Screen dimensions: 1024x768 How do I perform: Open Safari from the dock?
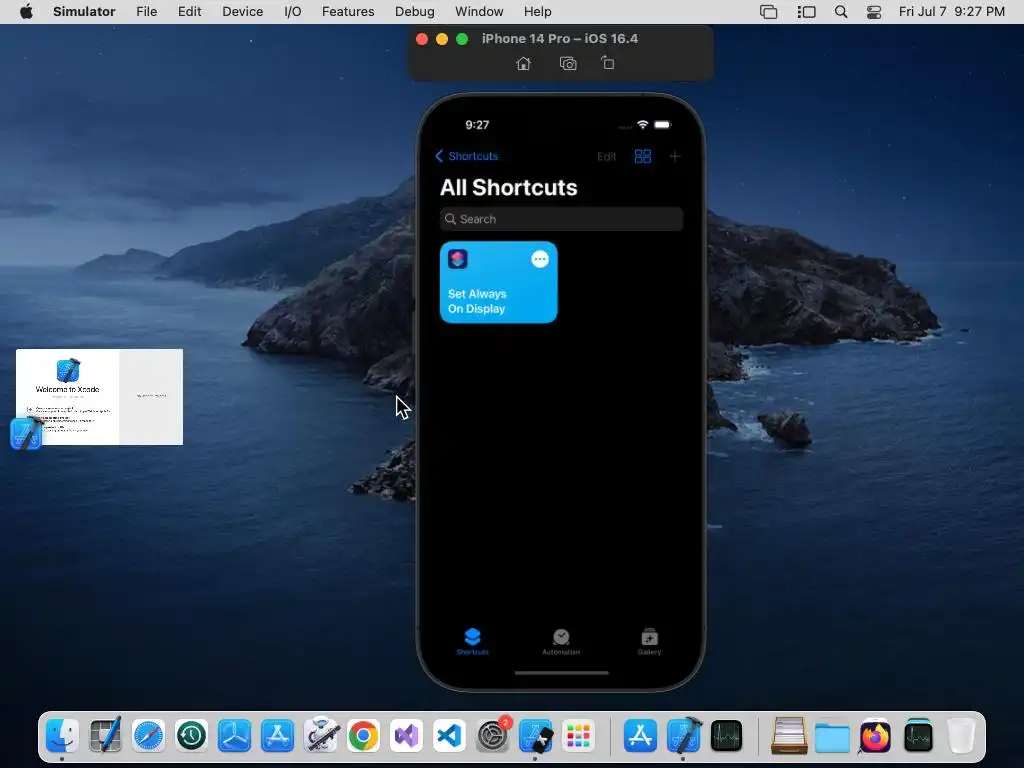[x=148, y=736]
